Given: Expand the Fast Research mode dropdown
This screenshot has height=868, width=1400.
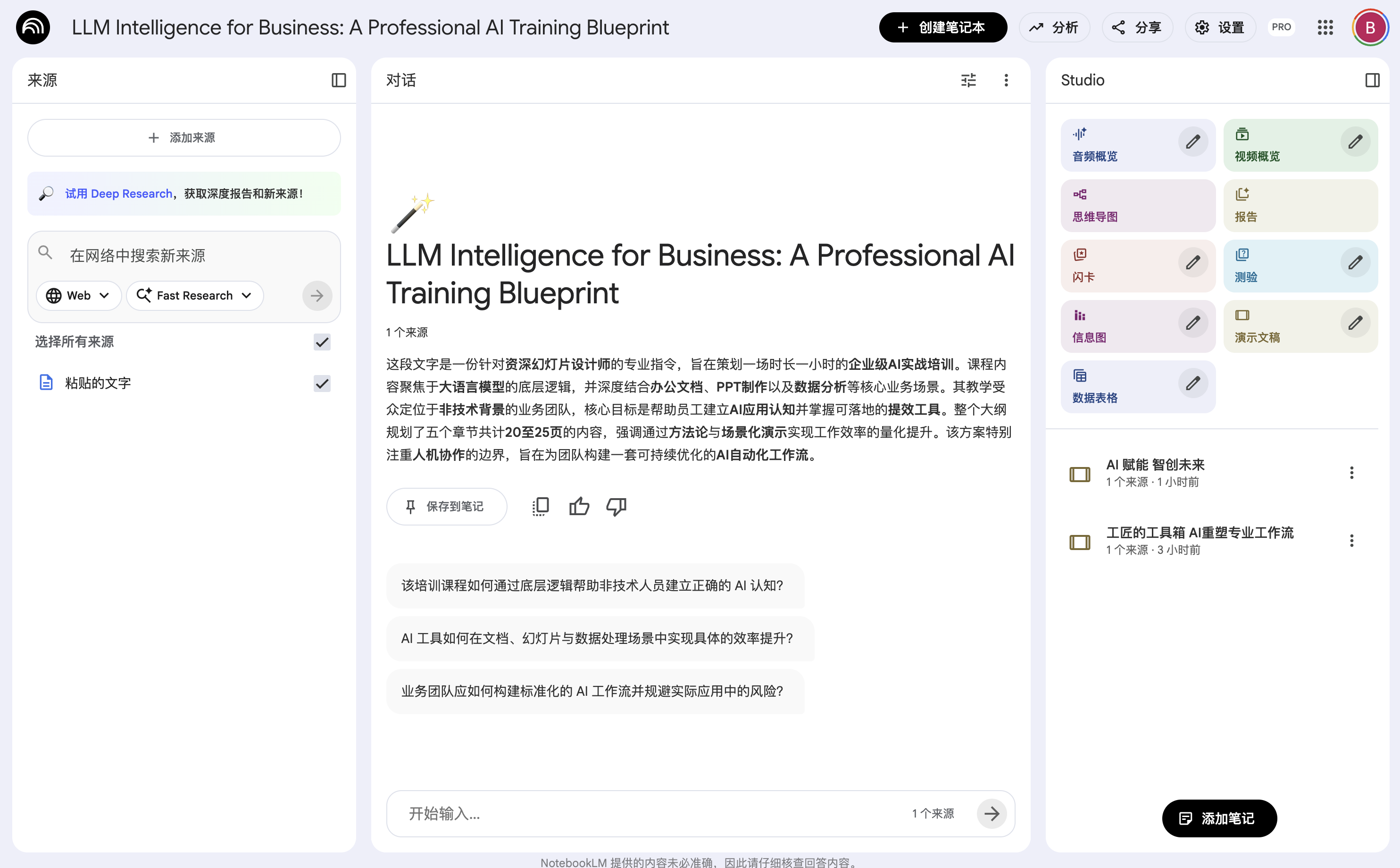Looking at the screenshot, I should pos(195,296).
